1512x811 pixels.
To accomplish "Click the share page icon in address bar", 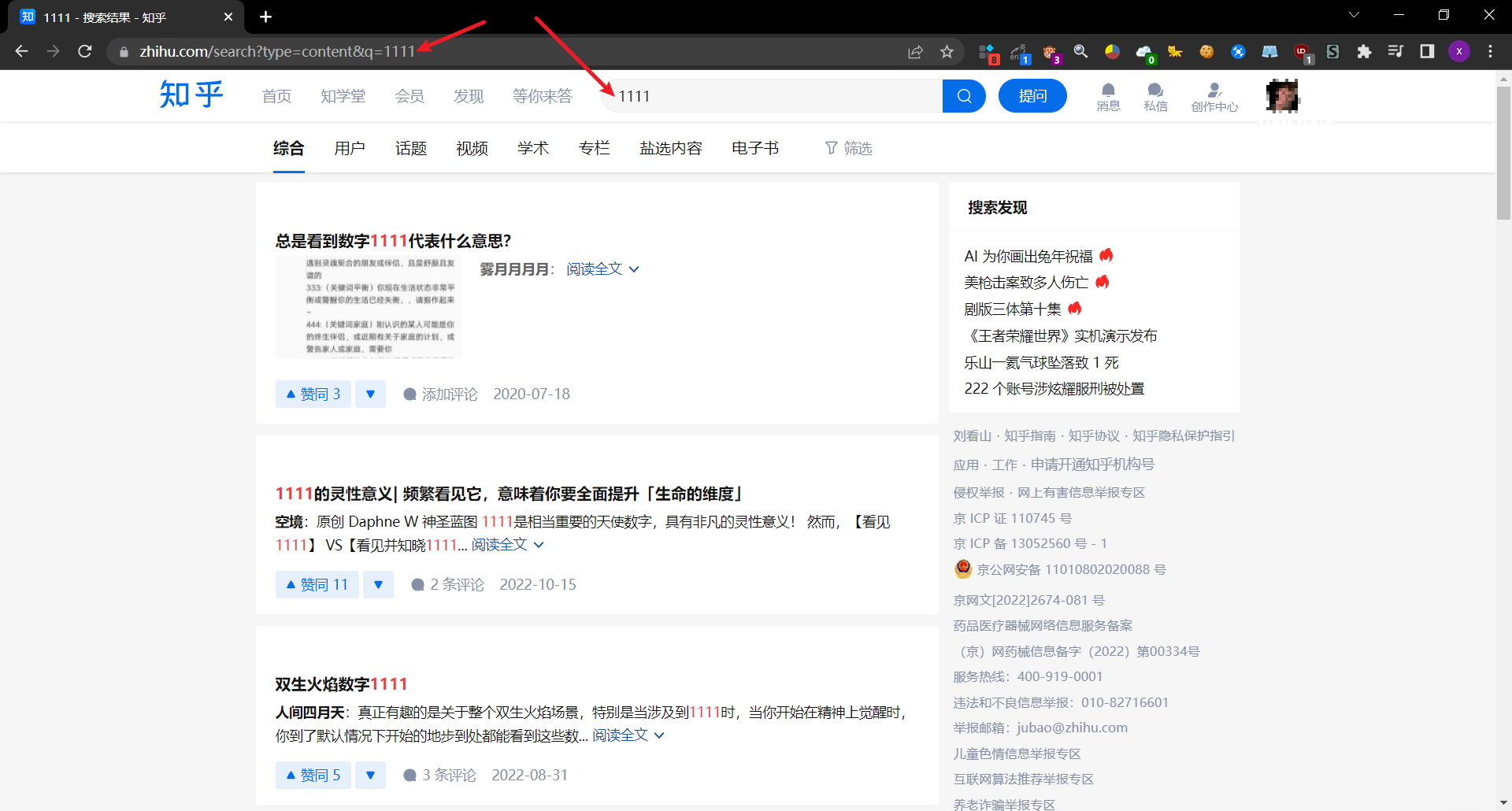I will 915,51.
